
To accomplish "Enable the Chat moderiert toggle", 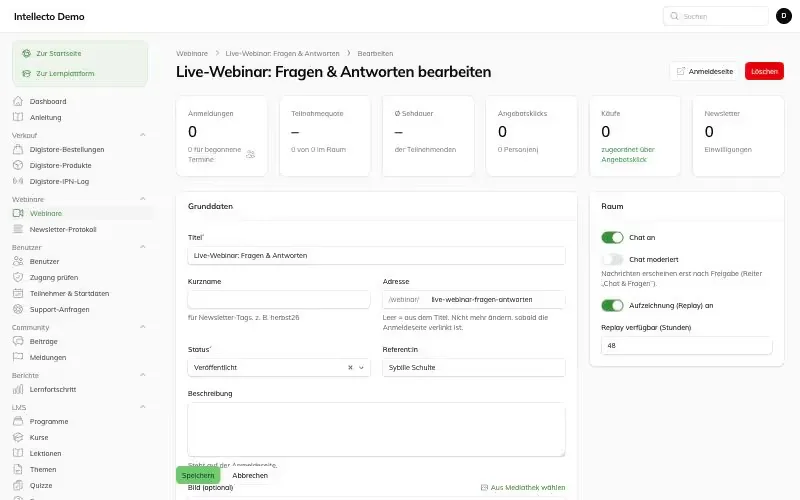I will 612,259.
